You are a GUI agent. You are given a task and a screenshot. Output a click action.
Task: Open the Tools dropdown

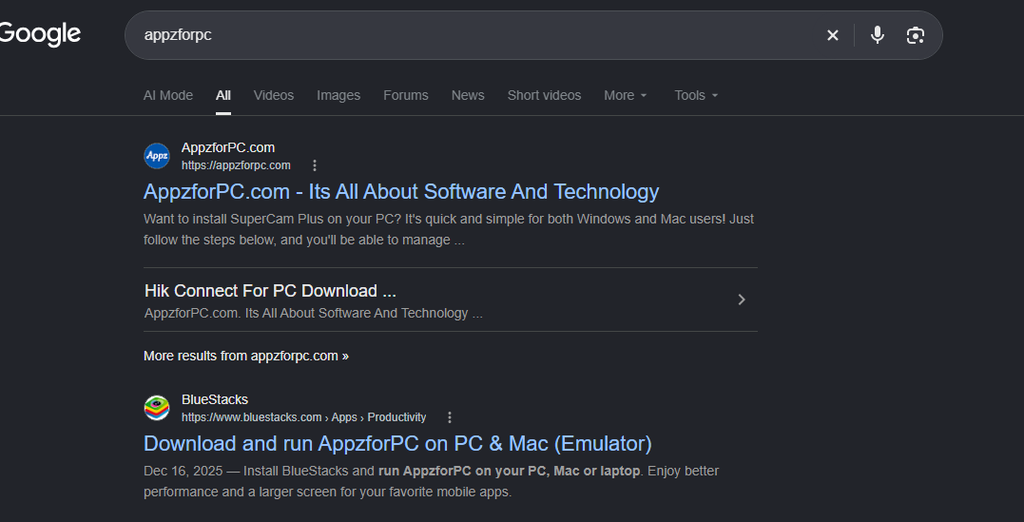(696, 95)
